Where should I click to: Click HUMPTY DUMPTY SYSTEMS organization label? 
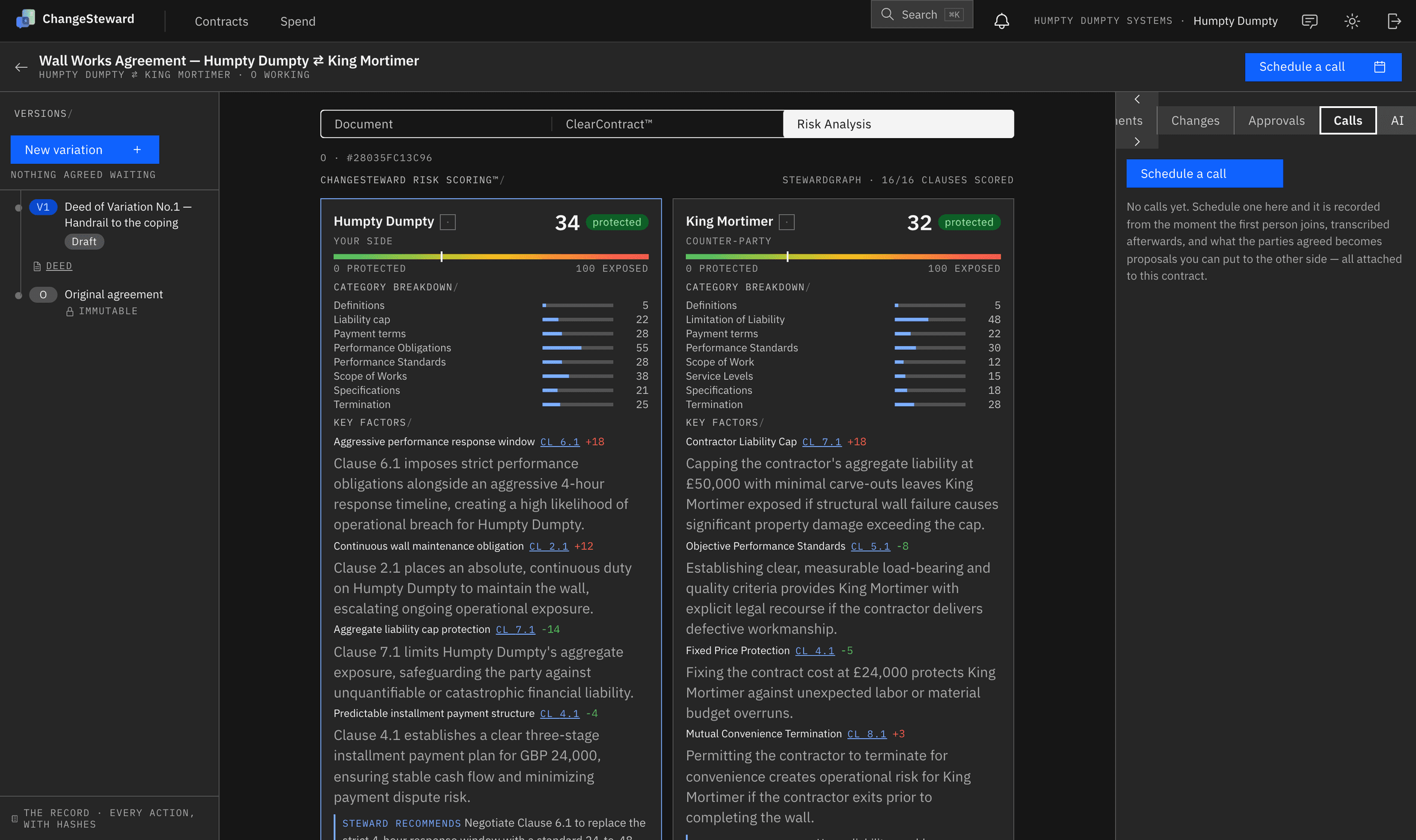1103,21
